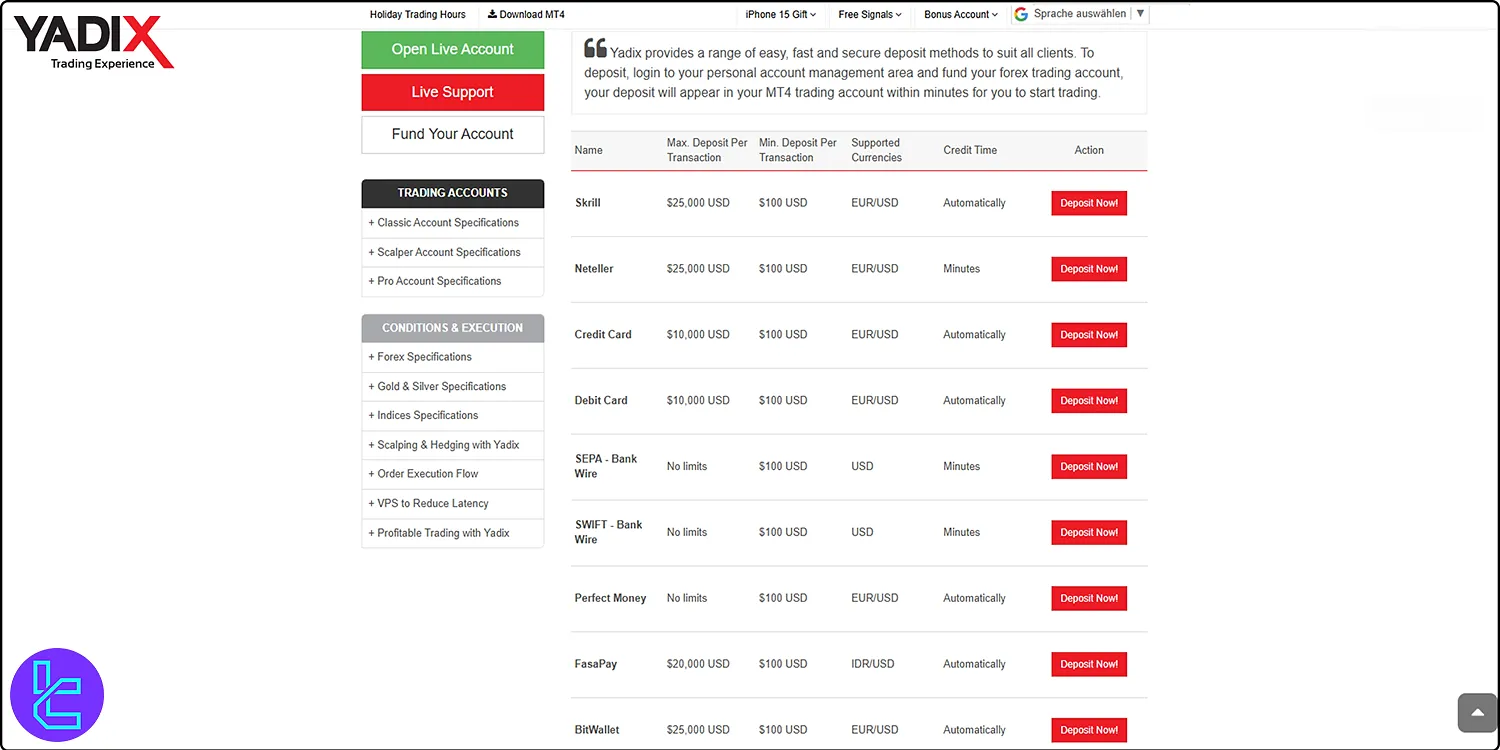Expand the Bonus Account menu
Screen dimensions: 1500x750
coord(961,15)
